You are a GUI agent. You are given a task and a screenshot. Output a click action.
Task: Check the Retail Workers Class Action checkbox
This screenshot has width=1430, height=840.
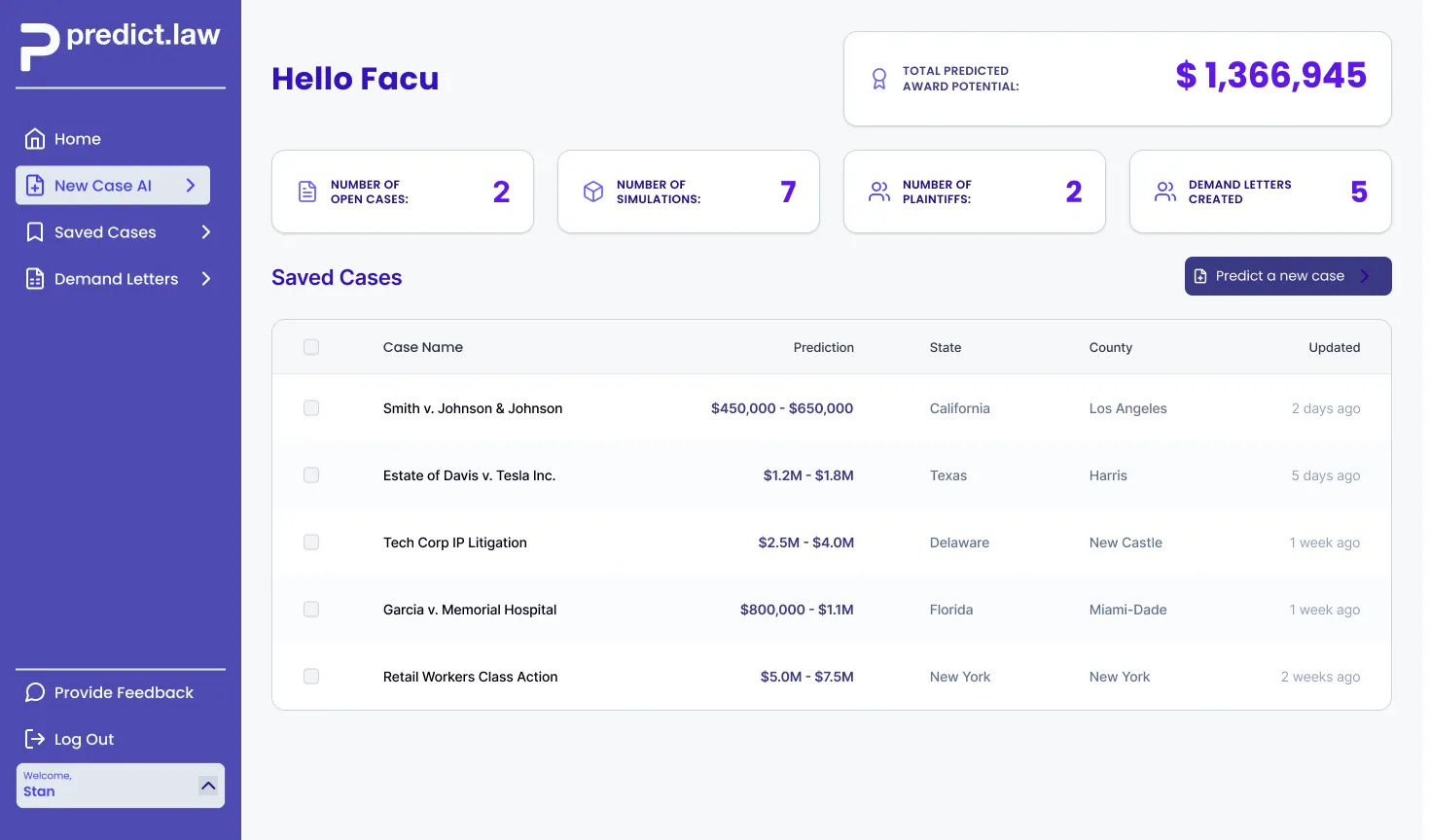(311, 677)
